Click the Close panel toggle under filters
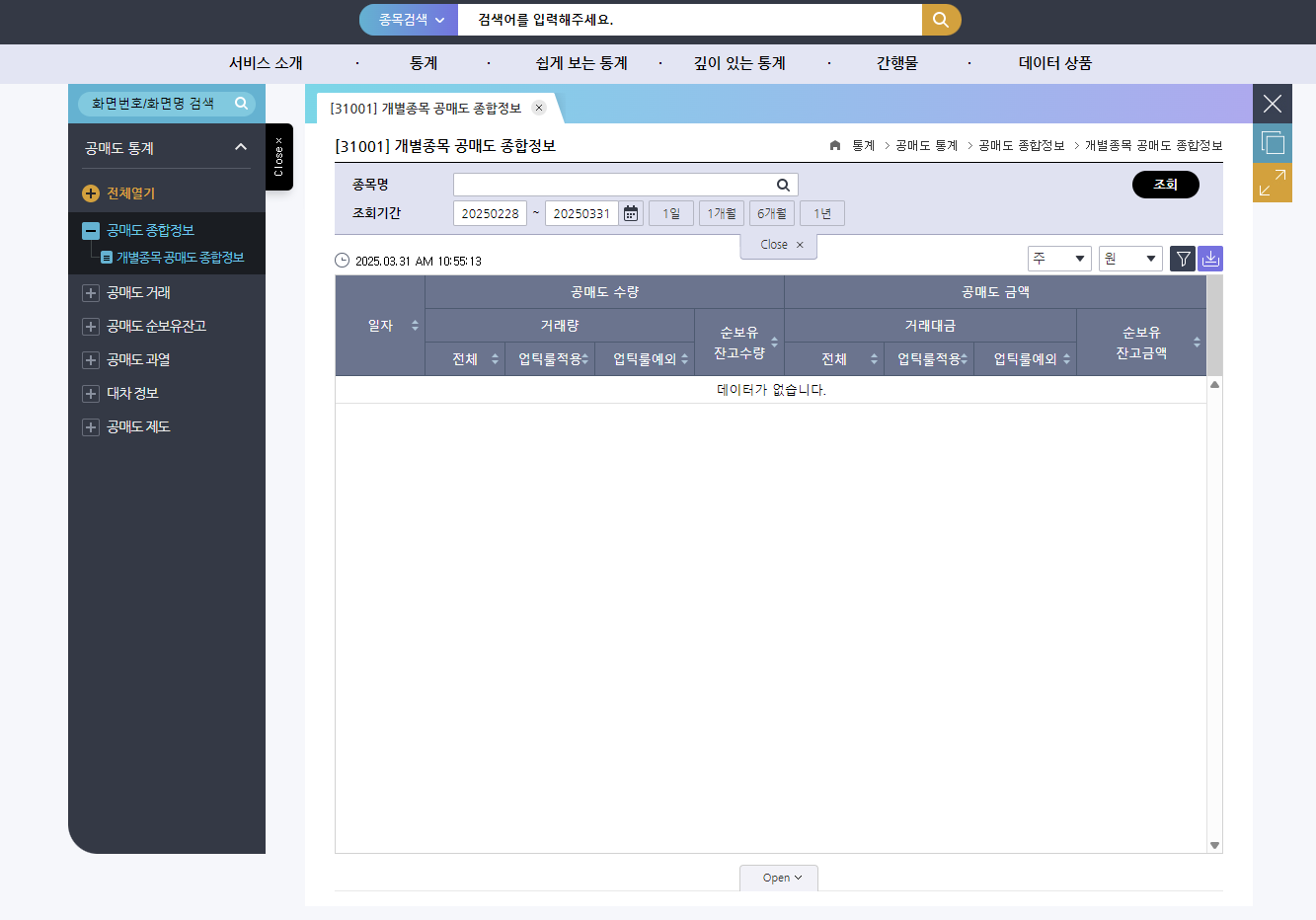Viewport: 1316px width, 920px height. pos(779,245)
